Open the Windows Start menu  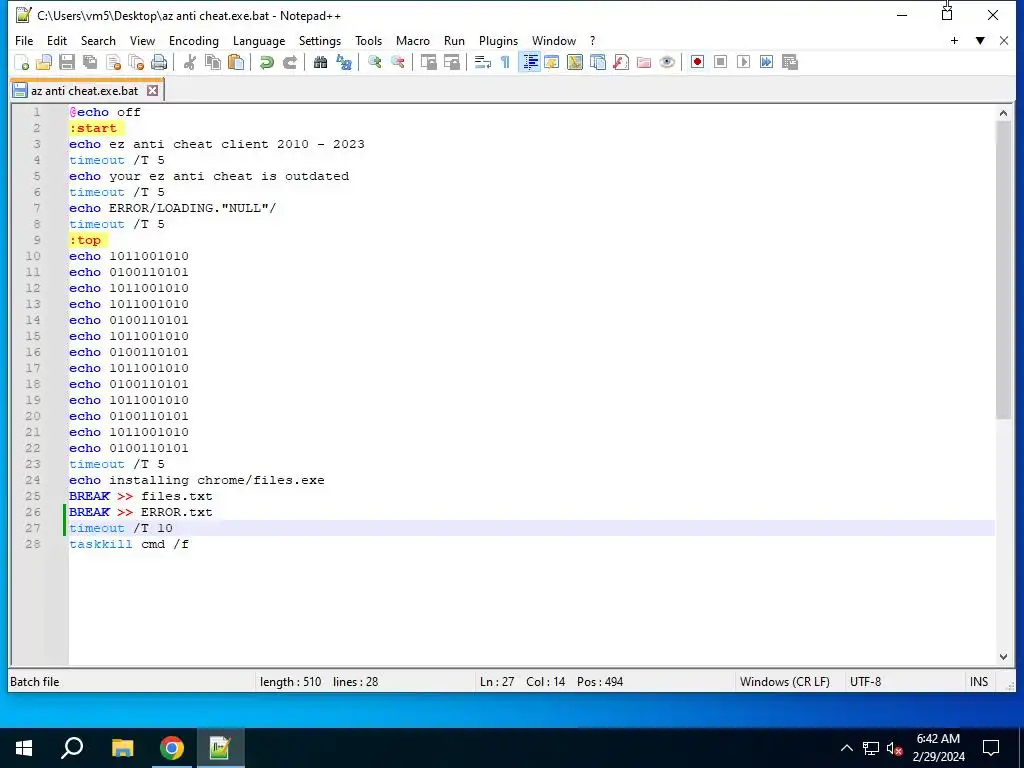pos(24,748)
